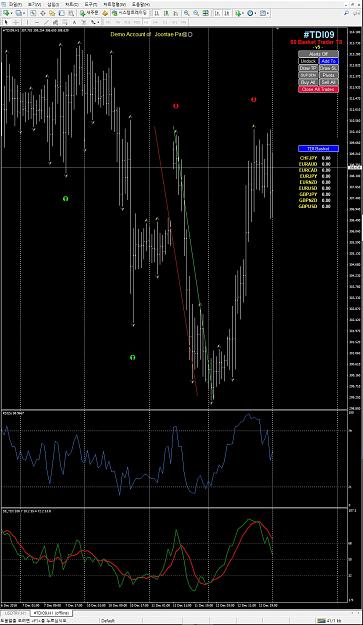Image resolution: width=363 pixels, height=625 pixels.
Task: Toggle chart shift
Action: [x=228, y=13]
